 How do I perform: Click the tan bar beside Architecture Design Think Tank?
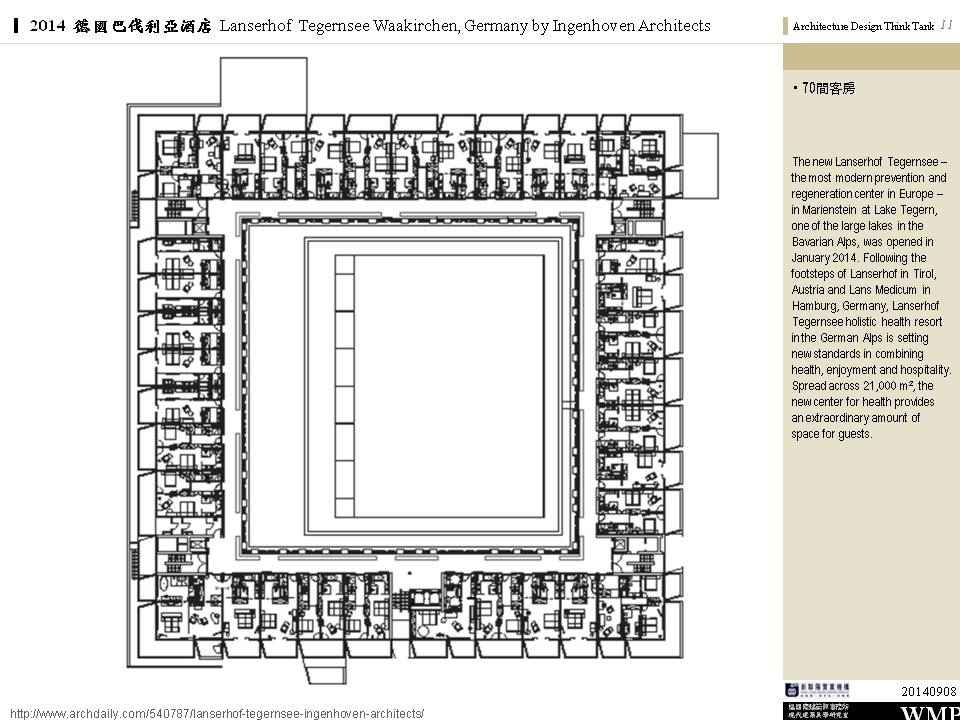coord(786,27)
